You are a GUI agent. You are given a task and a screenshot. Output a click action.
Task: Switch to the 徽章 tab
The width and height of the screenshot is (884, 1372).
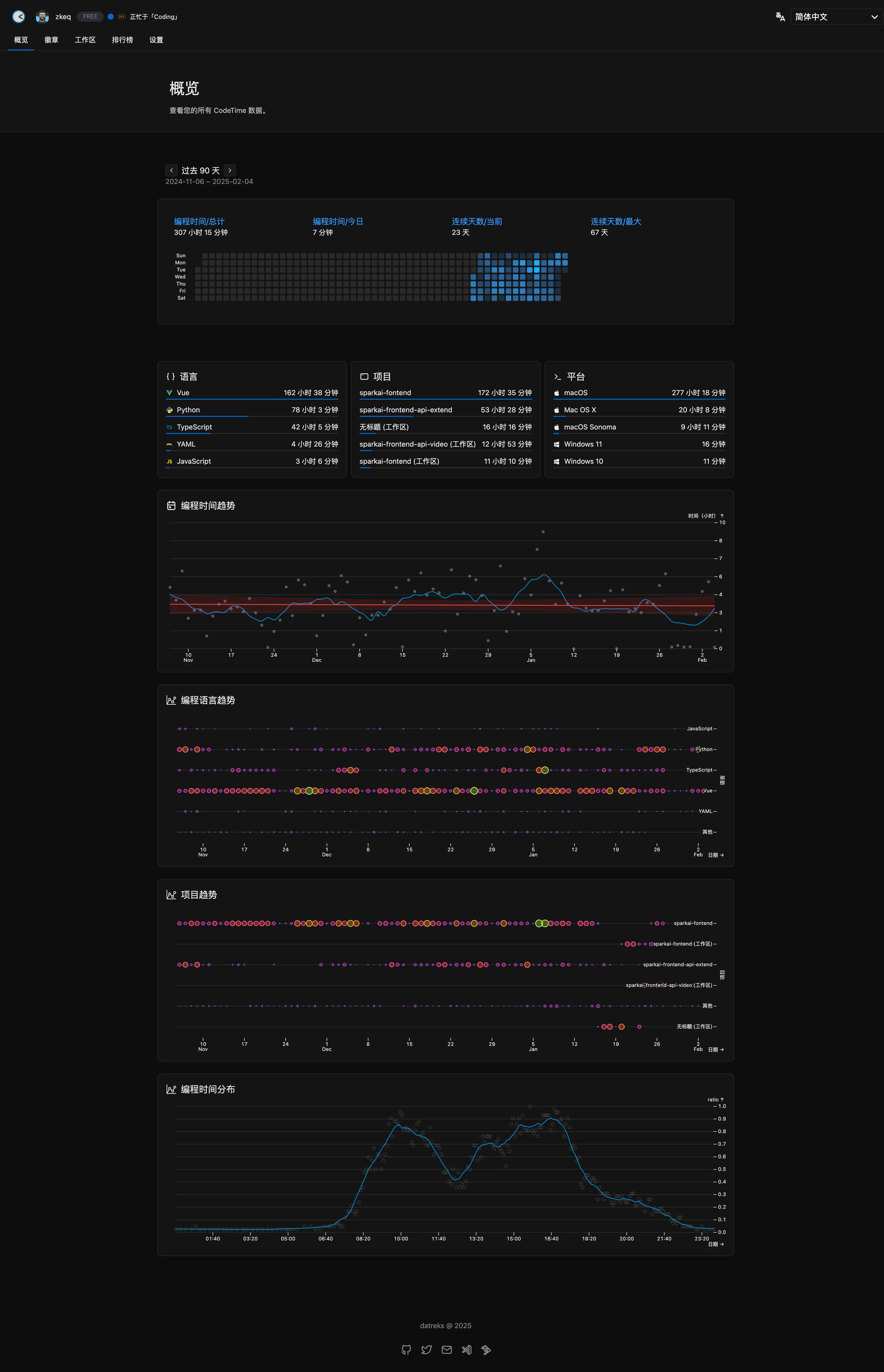tap(51, 40)
